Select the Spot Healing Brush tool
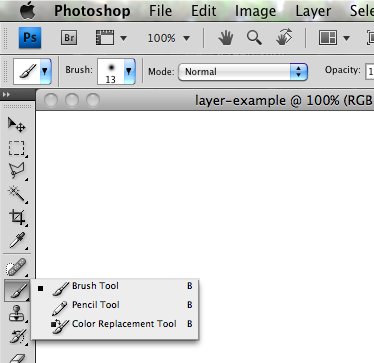374x363 pixels. 16,267
